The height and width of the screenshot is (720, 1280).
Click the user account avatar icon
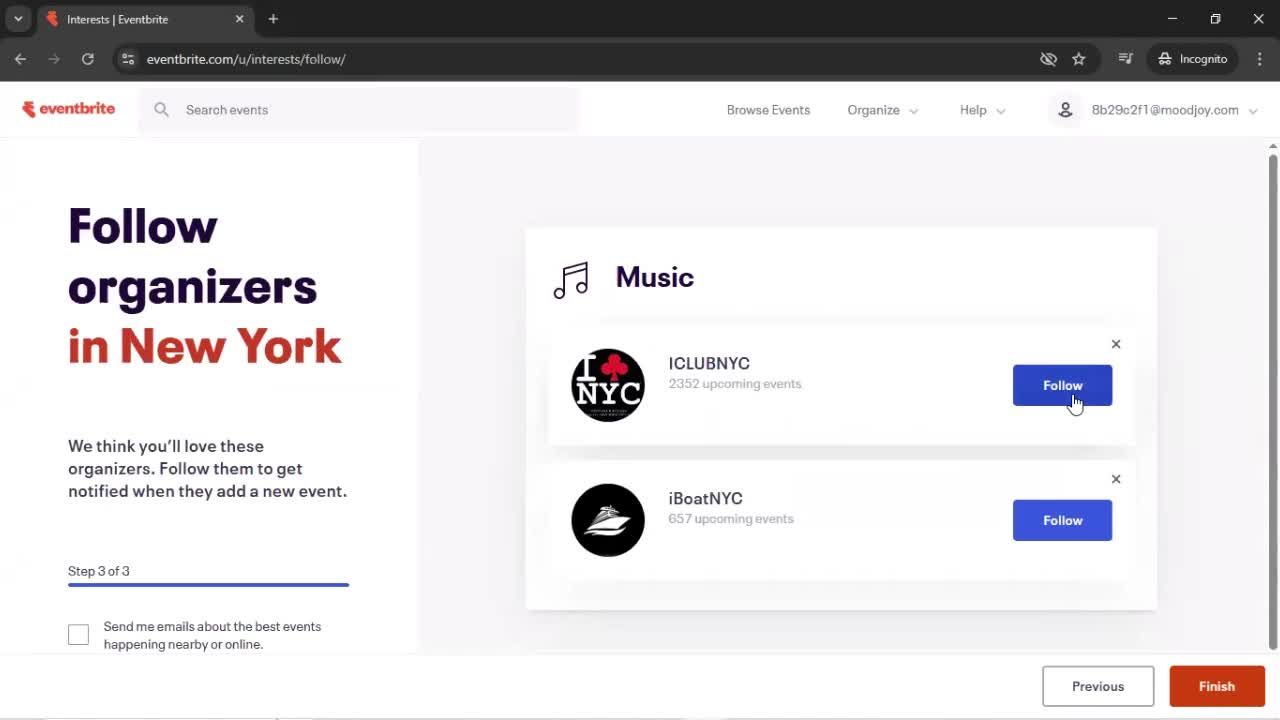pos(1066,110)
